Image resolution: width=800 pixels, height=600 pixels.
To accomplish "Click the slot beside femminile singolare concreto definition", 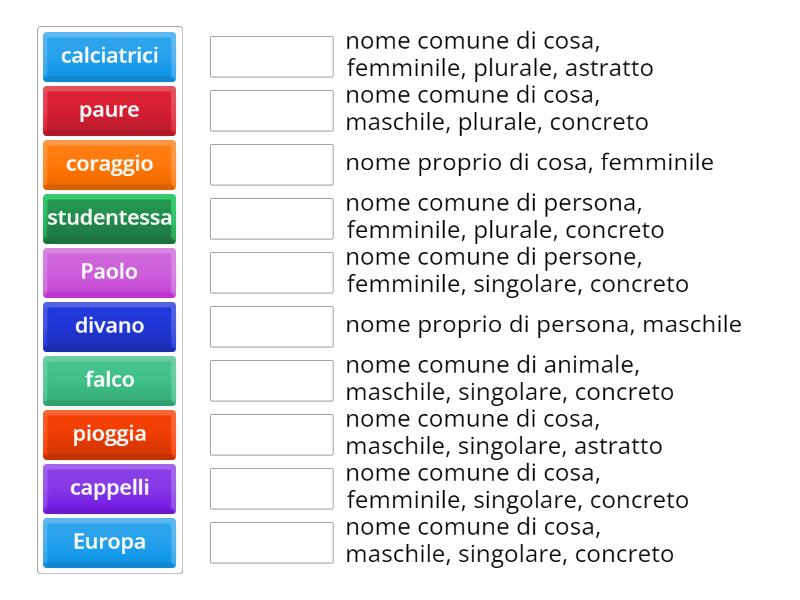I will coord(270,489).
